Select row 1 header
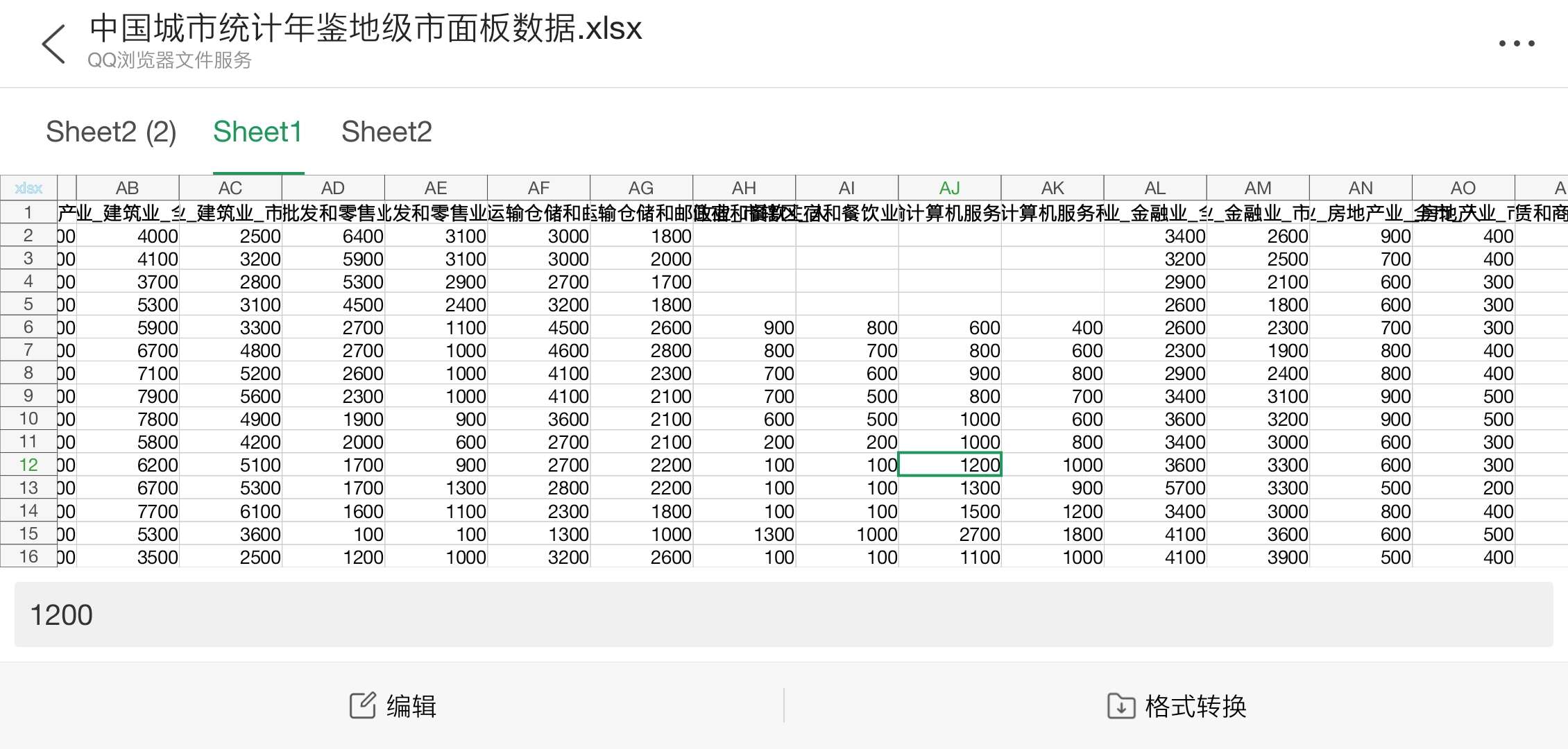The width and height of the screenshot is (1568, 749). [28, 212]
